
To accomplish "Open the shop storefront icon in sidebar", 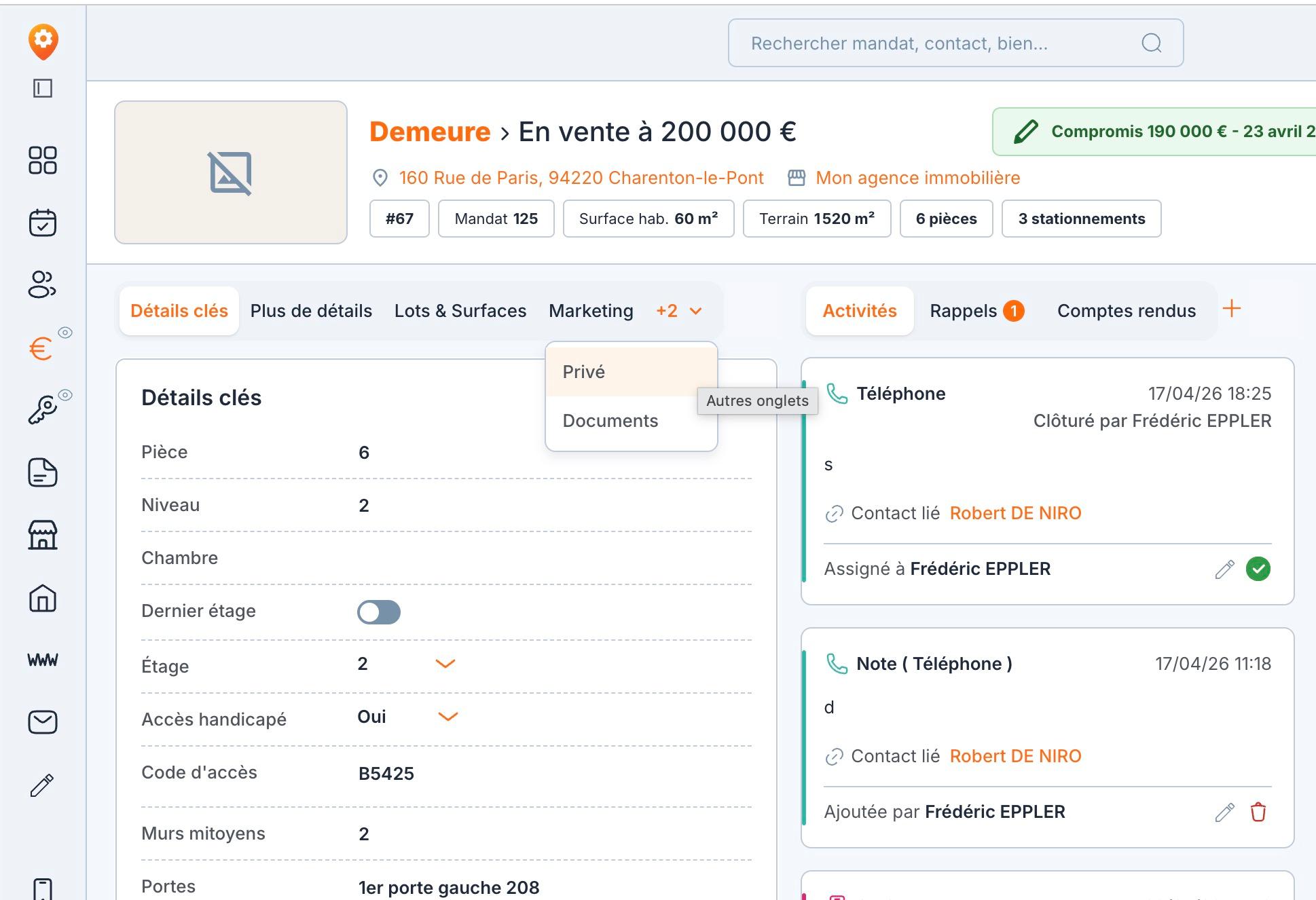I will (x=43, y=536).
